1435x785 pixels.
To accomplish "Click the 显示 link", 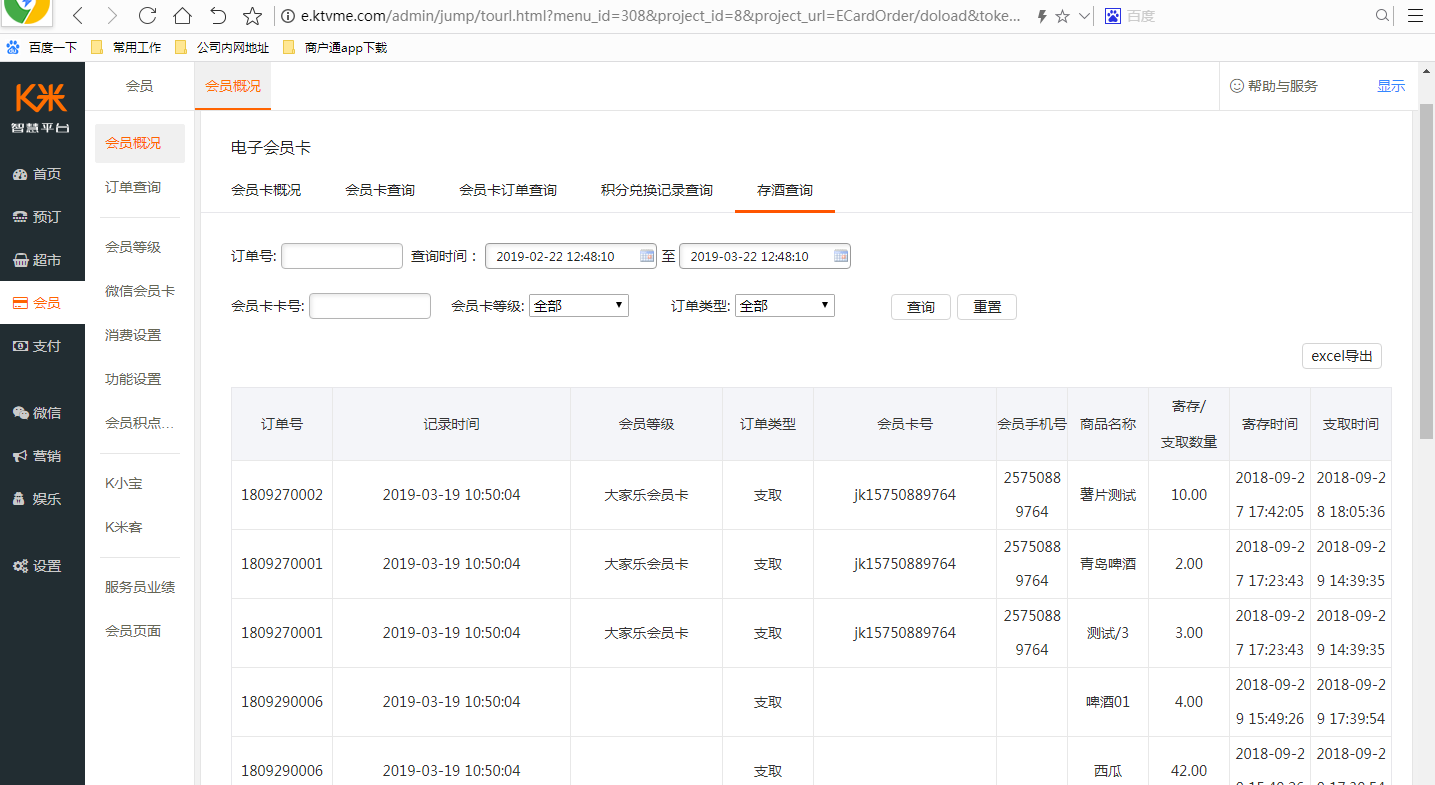I will tap(1391, 86).
